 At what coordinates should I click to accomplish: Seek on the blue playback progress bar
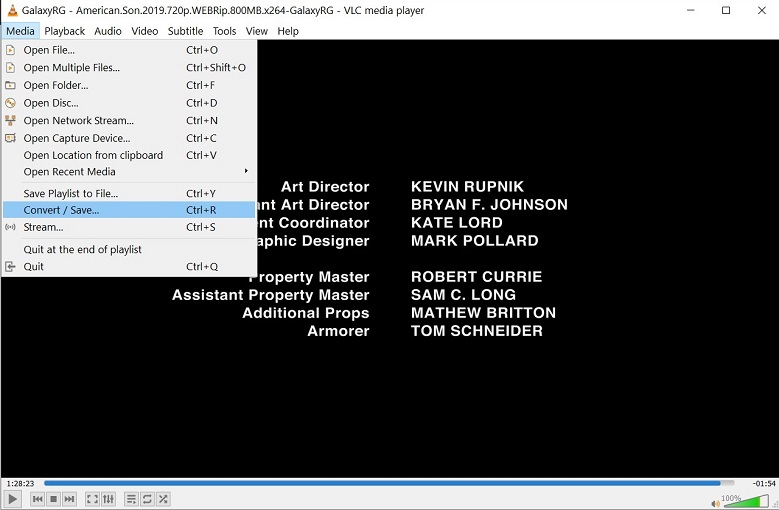pyautogui.click(x=389, y=483)
